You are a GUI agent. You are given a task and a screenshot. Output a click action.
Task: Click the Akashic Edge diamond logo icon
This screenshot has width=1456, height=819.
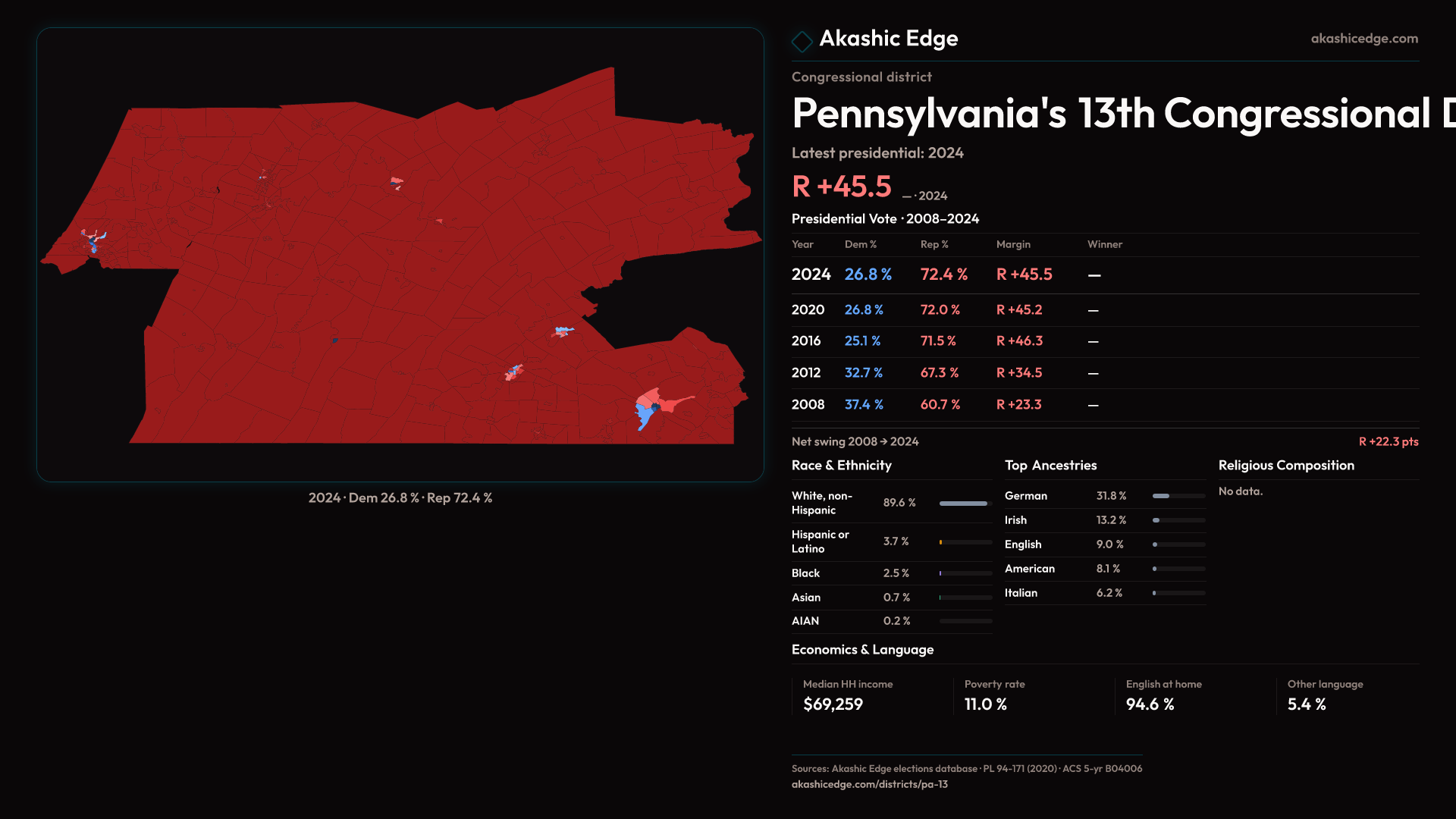(x=802, y=41)
